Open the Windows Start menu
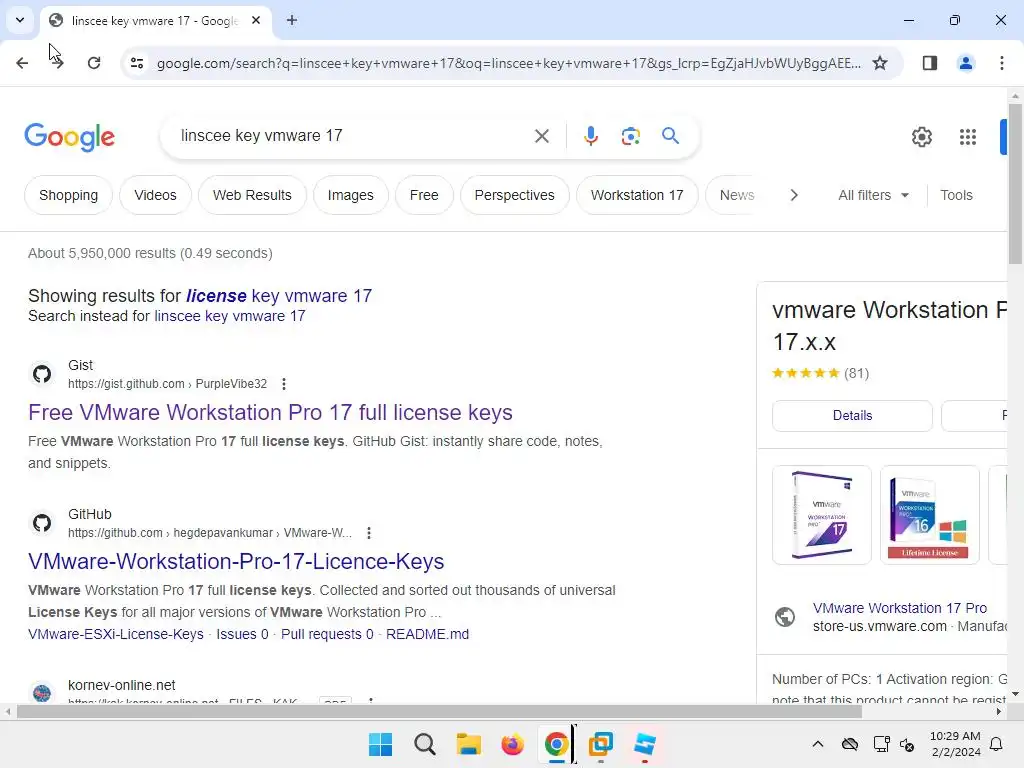The width and height of the screenshot is (1024, 768). point(380,744)
